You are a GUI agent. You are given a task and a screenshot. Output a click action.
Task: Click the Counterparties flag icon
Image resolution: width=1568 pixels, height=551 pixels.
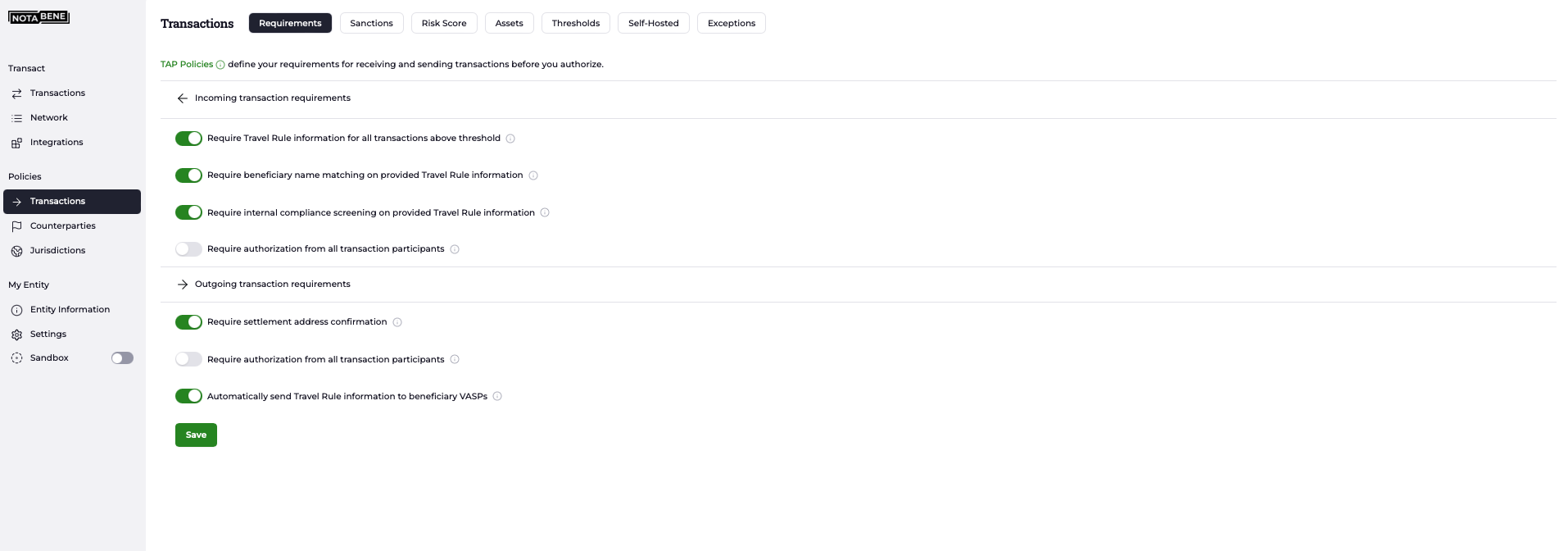16,226
